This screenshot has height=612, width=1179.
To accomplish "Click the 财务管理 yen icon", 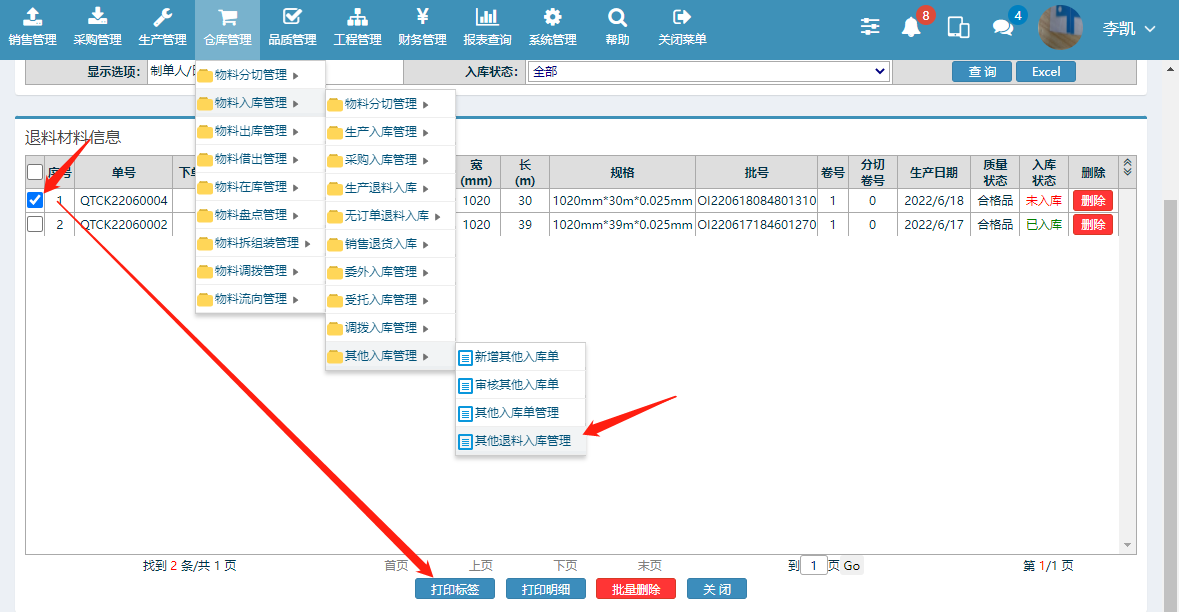I will tap(422, 17).
